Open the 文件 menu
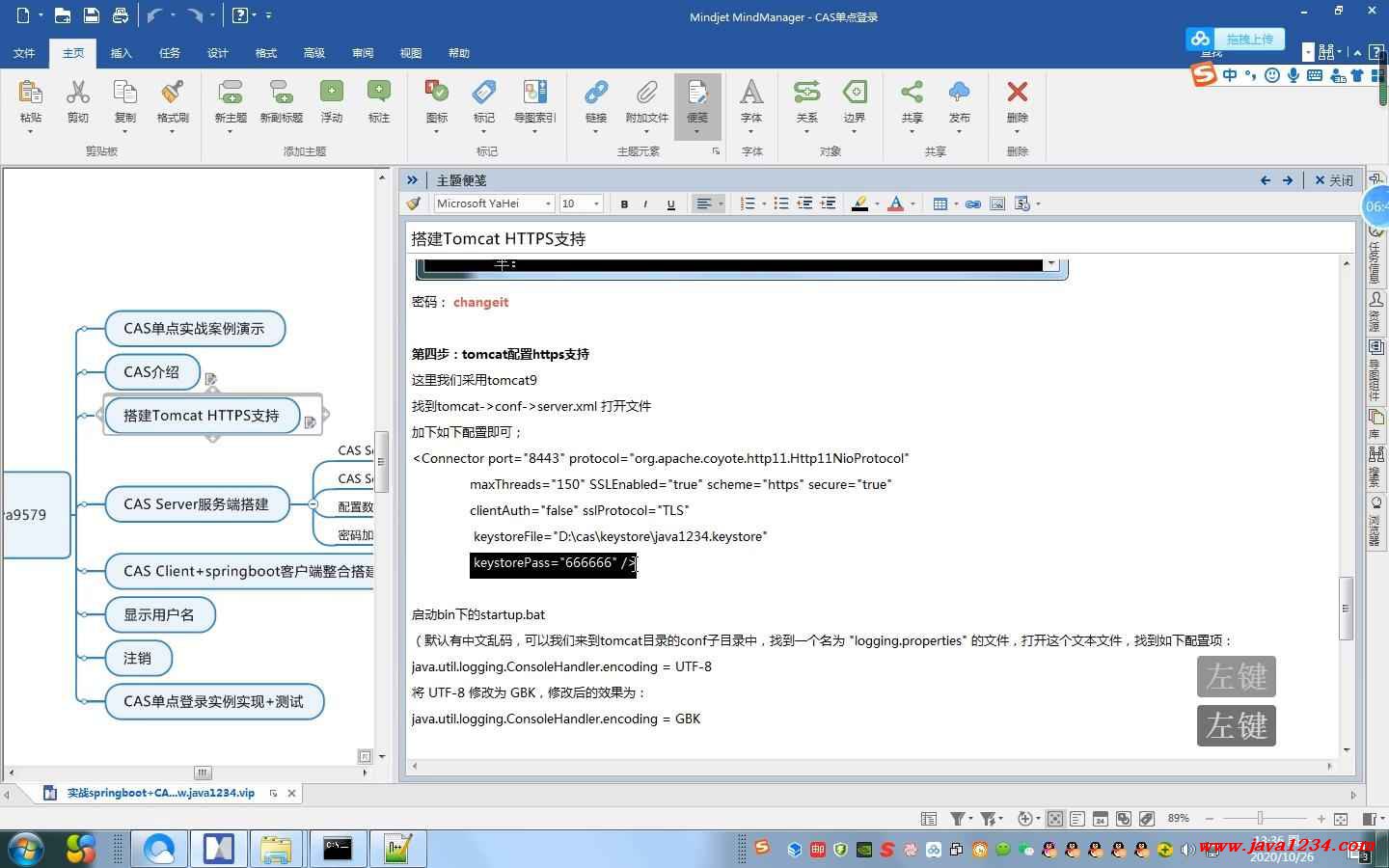Viewport: 1389px width, 868px height. [x=24, y=53]
